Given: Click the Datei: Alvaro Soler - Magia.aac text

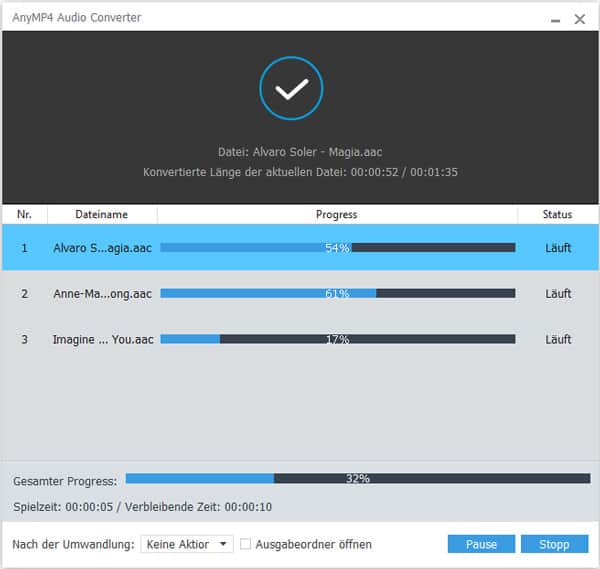Looking at the screenshot, I should [x=300, y=152].
